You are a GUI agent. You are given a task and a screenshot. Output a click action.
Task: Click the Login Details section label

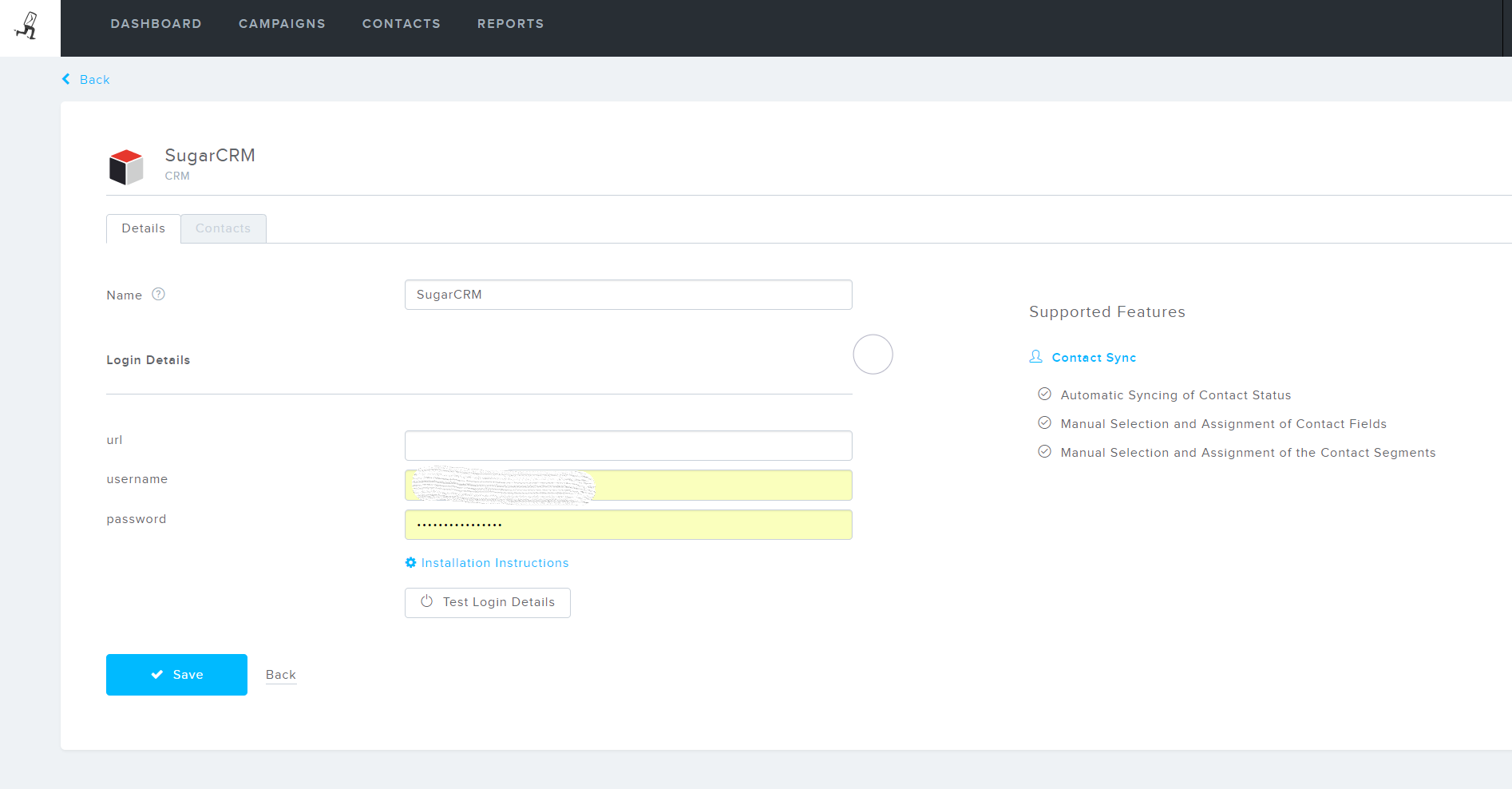148,360
